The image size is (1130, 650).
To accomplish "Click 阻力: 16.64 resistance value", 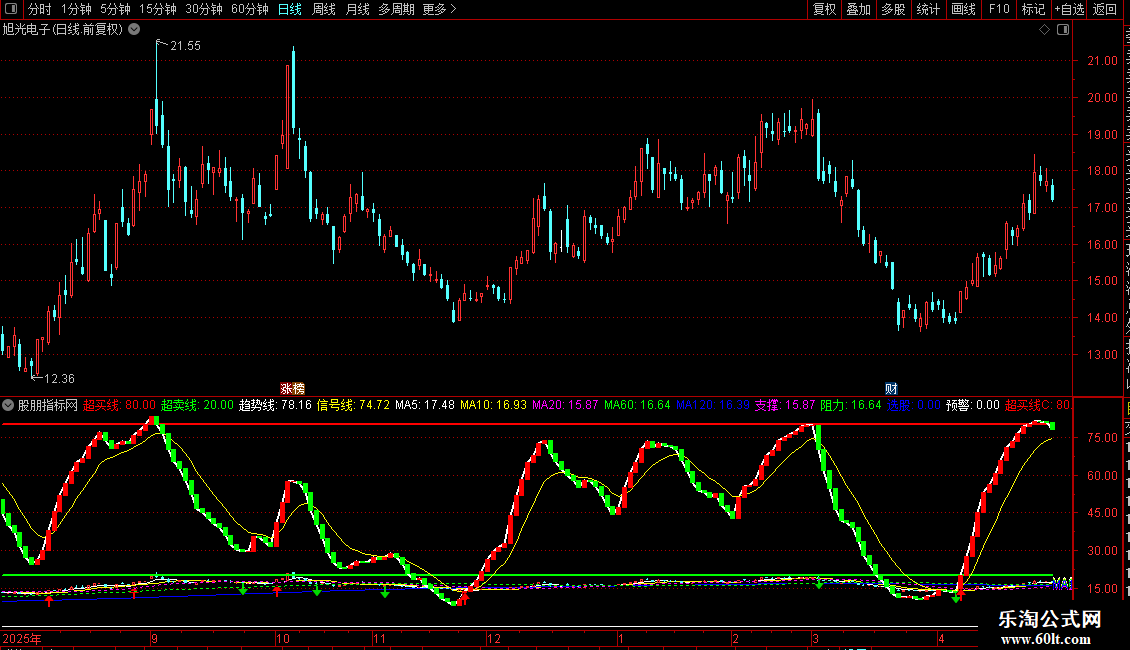I will (x=851, y=405).
